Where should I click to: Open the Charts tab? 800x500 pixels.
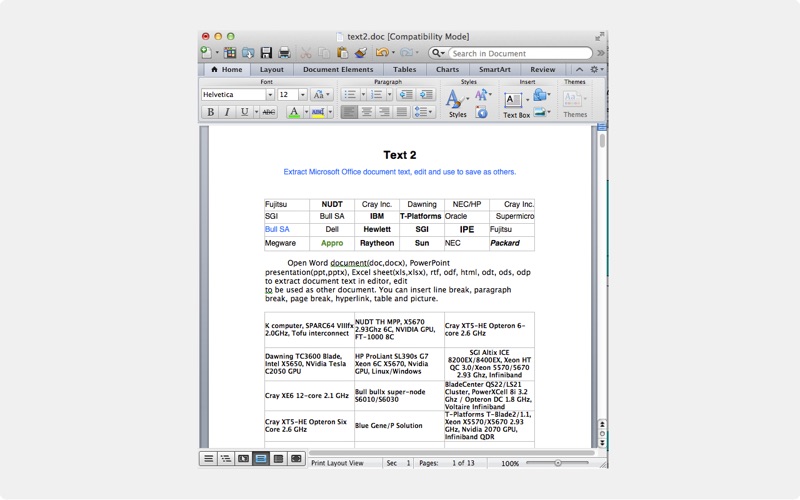[447, 69]
